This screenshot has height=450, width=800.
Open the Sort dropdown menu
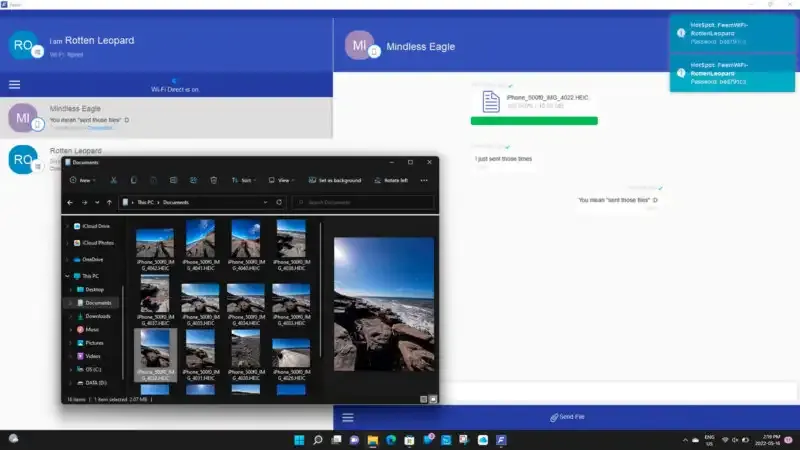tap(244, 180)
